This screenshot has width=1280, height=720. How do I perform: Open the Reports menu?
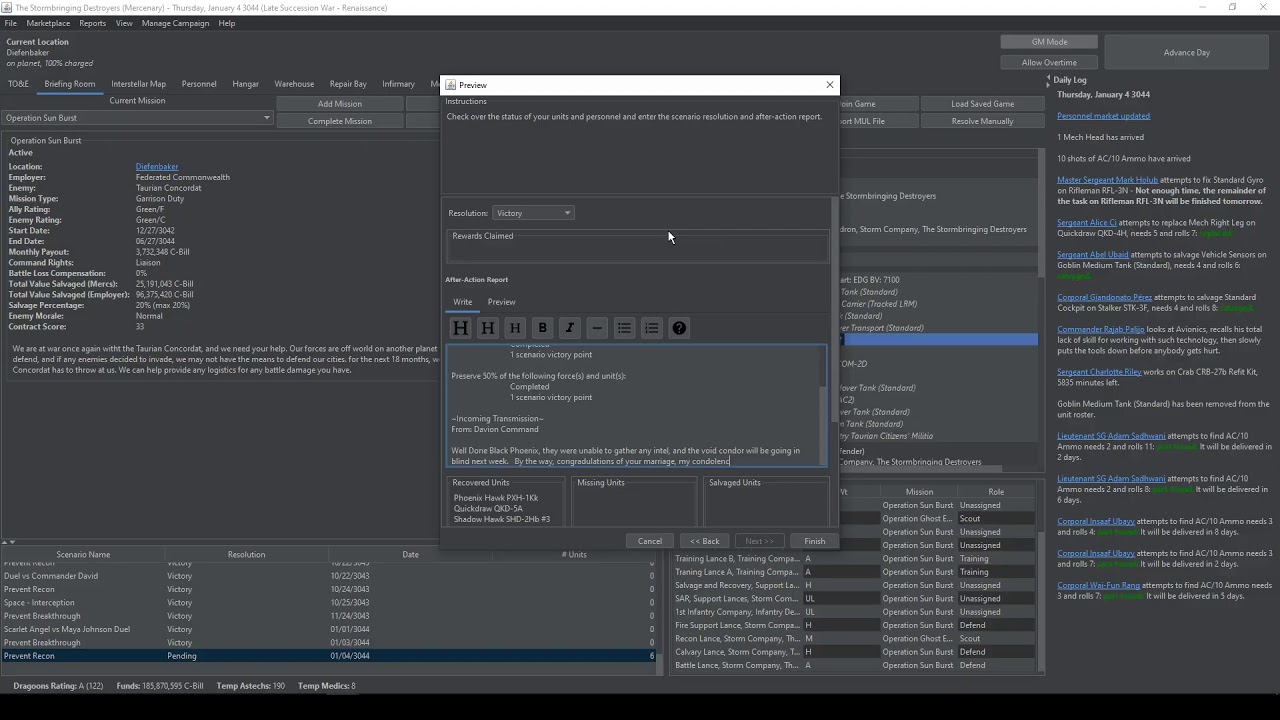tap(92, 23)
